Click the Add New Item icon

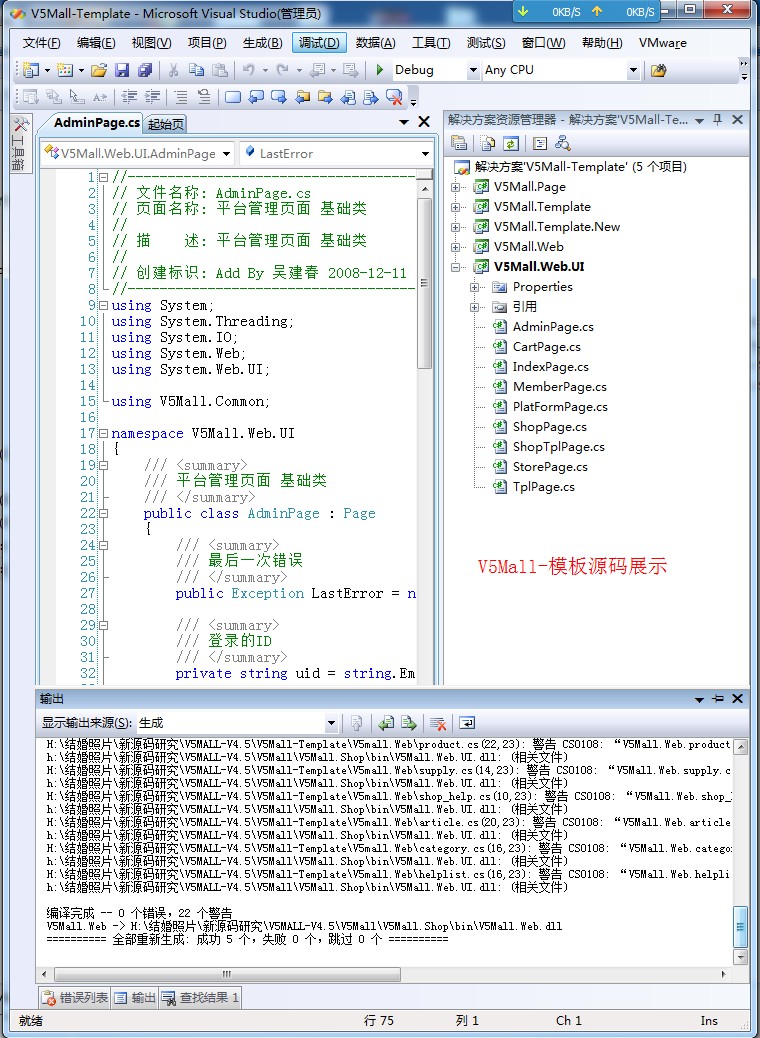tap(65, 70)
